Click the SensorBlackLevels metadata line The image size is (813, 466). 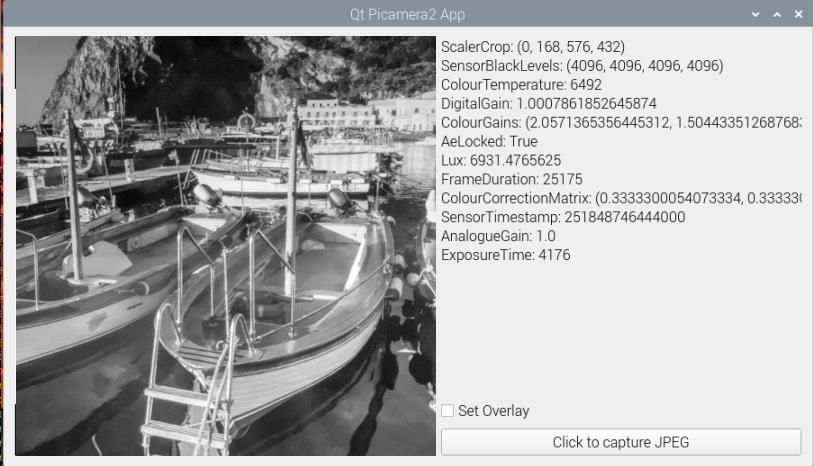tap(582, 66)
